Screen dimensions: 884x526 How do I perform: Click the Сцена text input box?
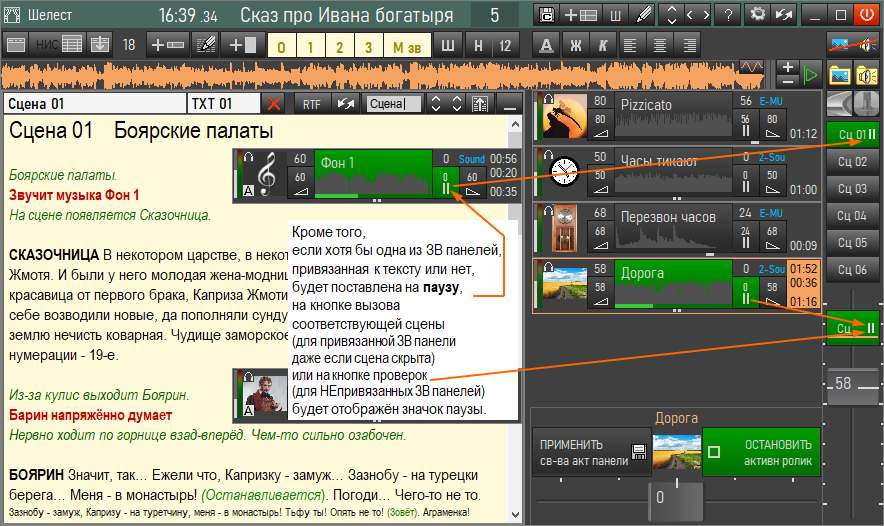pyautogui.click(x=394, y=104)
